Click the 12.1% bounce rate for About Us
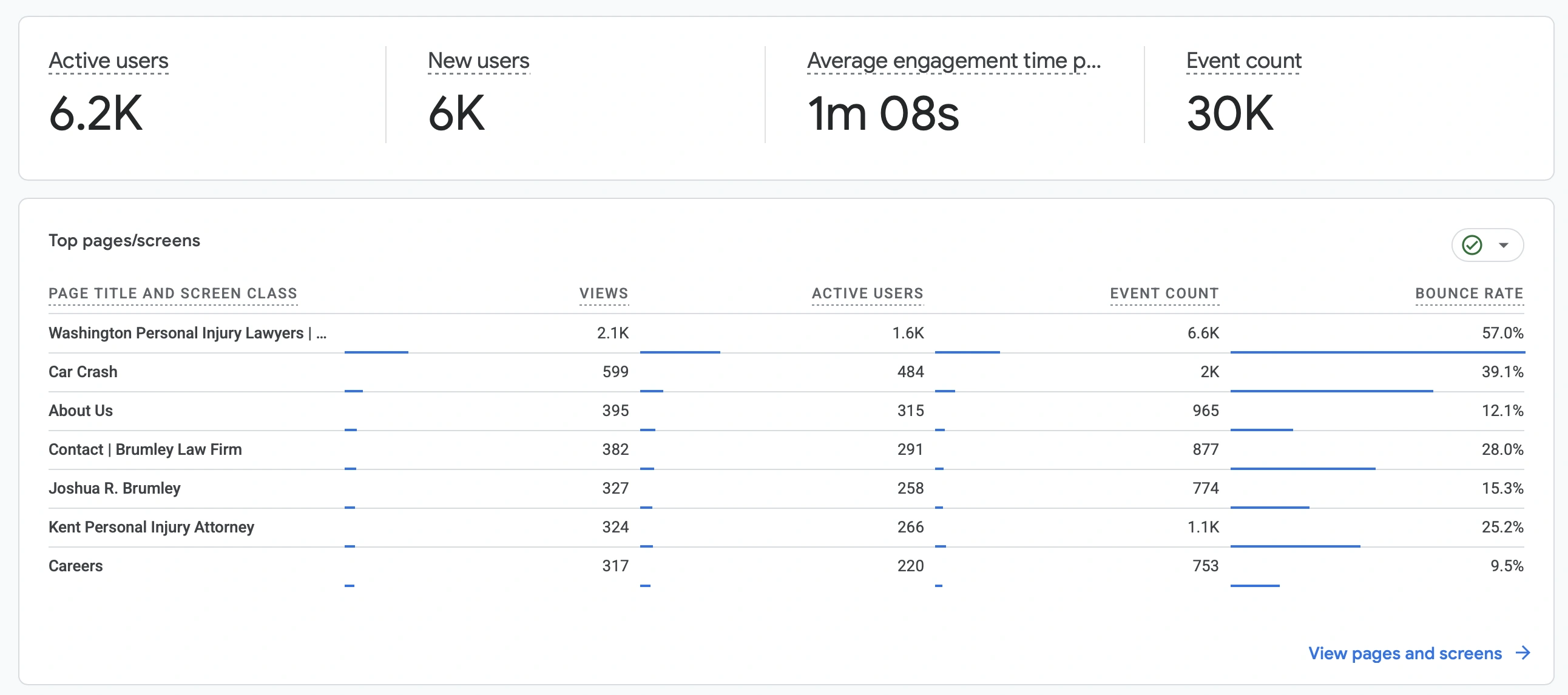Viewport: 1568px width, 695px height. pos(1502,411)
